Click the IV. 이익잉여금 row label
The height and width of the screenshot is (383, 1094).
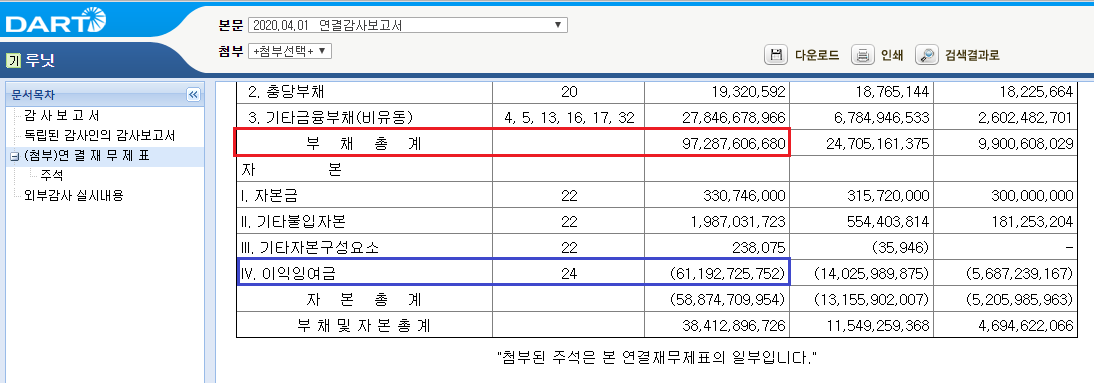tap(287, 274)
